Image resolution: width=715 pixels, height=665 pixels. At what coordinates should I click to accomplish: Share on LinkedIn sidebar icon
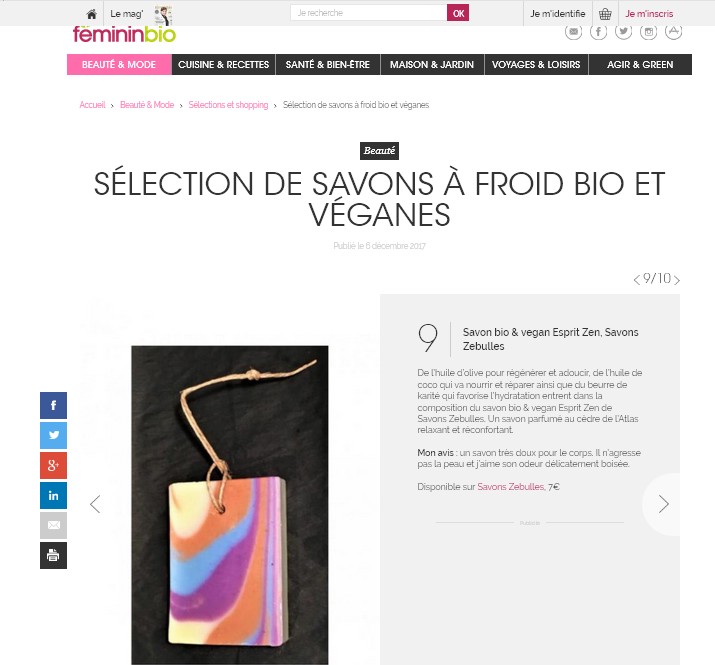(53, 495)
